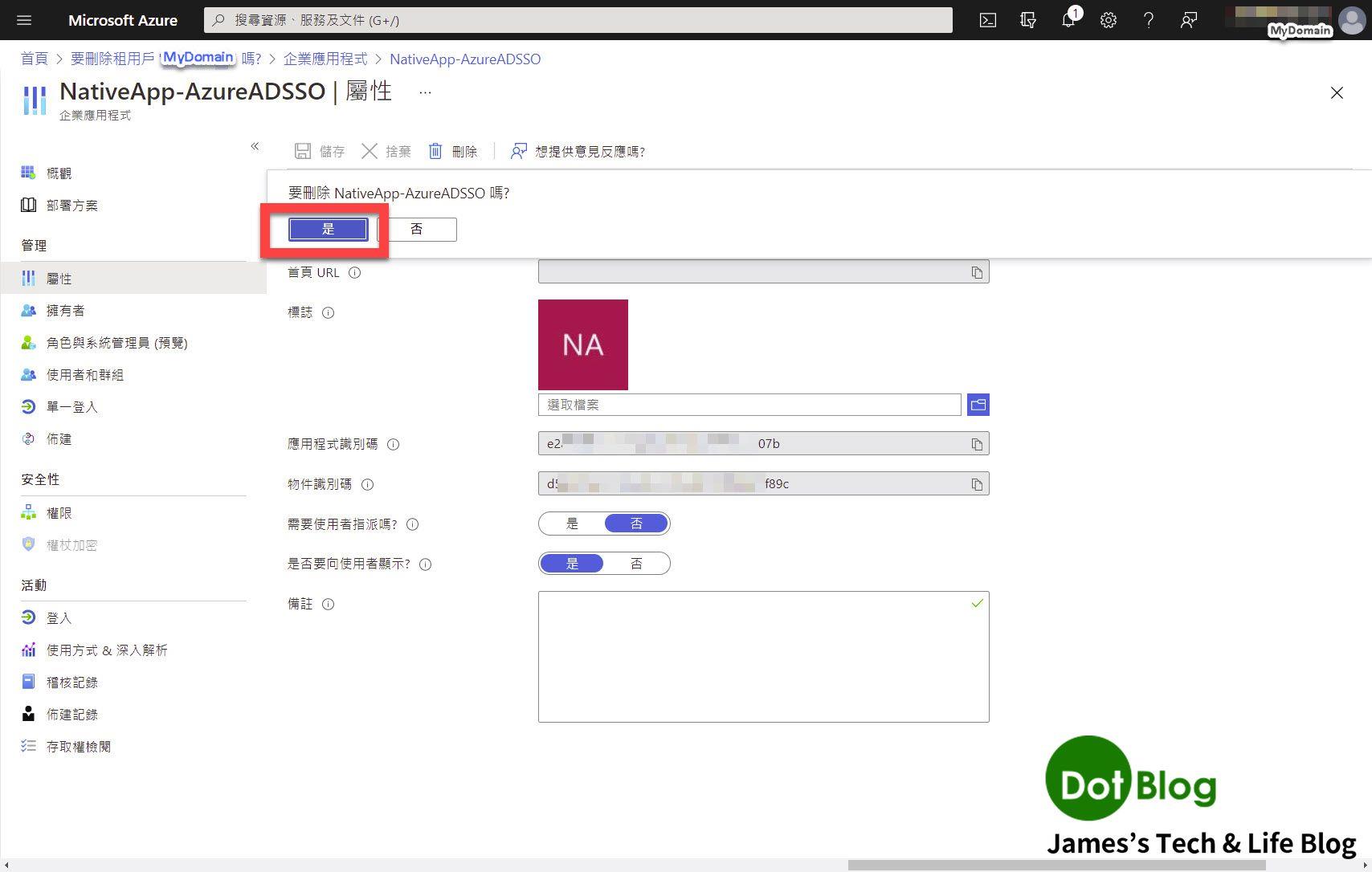Click 想提供意見反應嗎 feedback link

[578, 151]
